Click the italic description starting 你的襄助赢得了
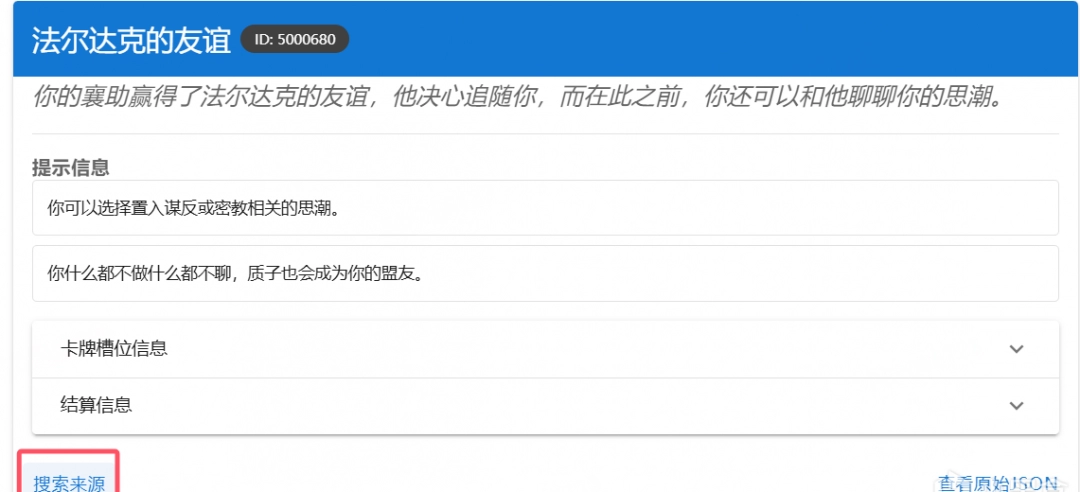1080x492 pixels. pyautogui.click(x=517, y=97)
